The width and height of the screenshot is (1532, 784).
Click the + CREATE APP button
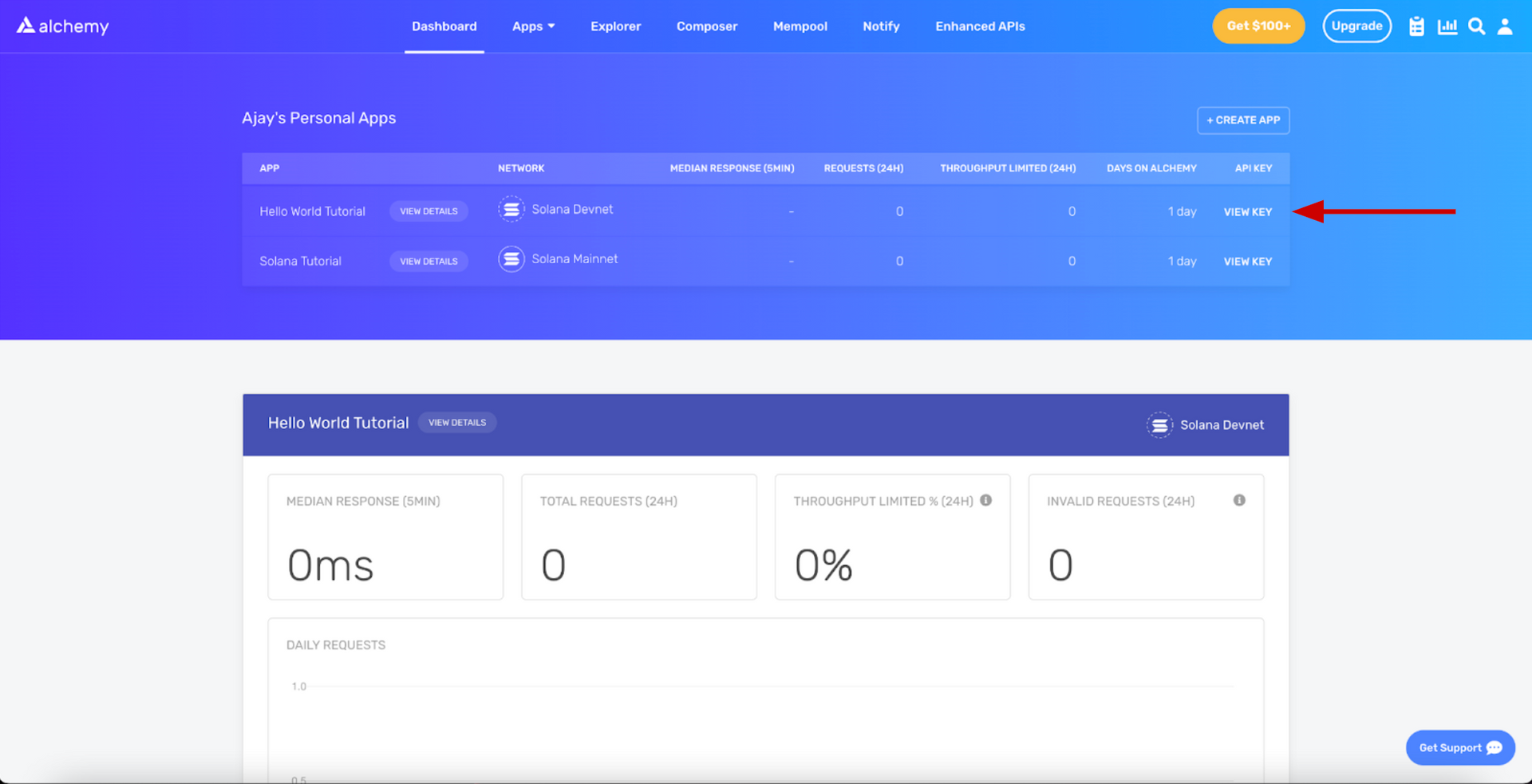pos(1243,120)
